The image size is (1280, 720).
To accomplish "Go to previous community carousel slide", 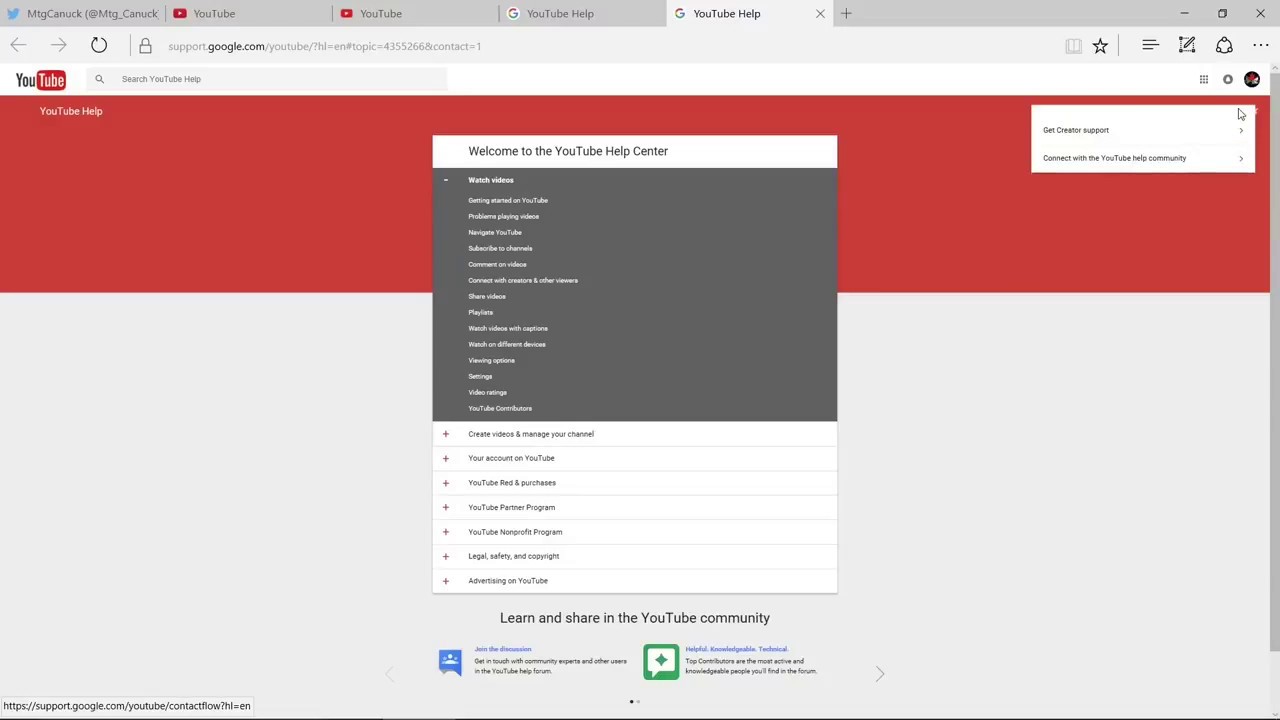I will (389, 675).
